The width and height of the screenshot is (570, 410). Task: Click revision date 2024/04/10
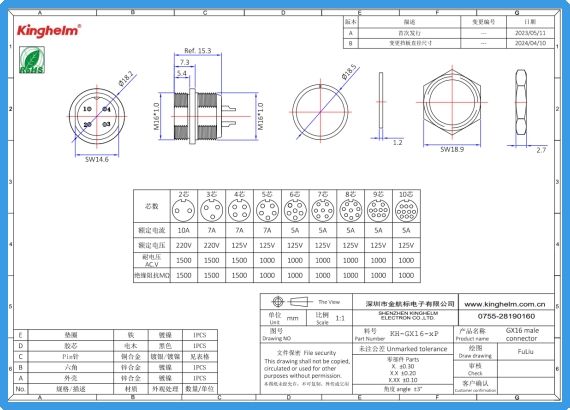(x=530, y=43)
